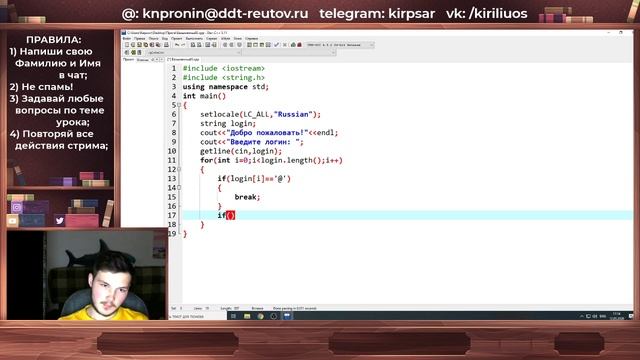Click the 'Lines: 19' status bar entry
The width and height of the screenshot is (640, 360).
(201, 308)
